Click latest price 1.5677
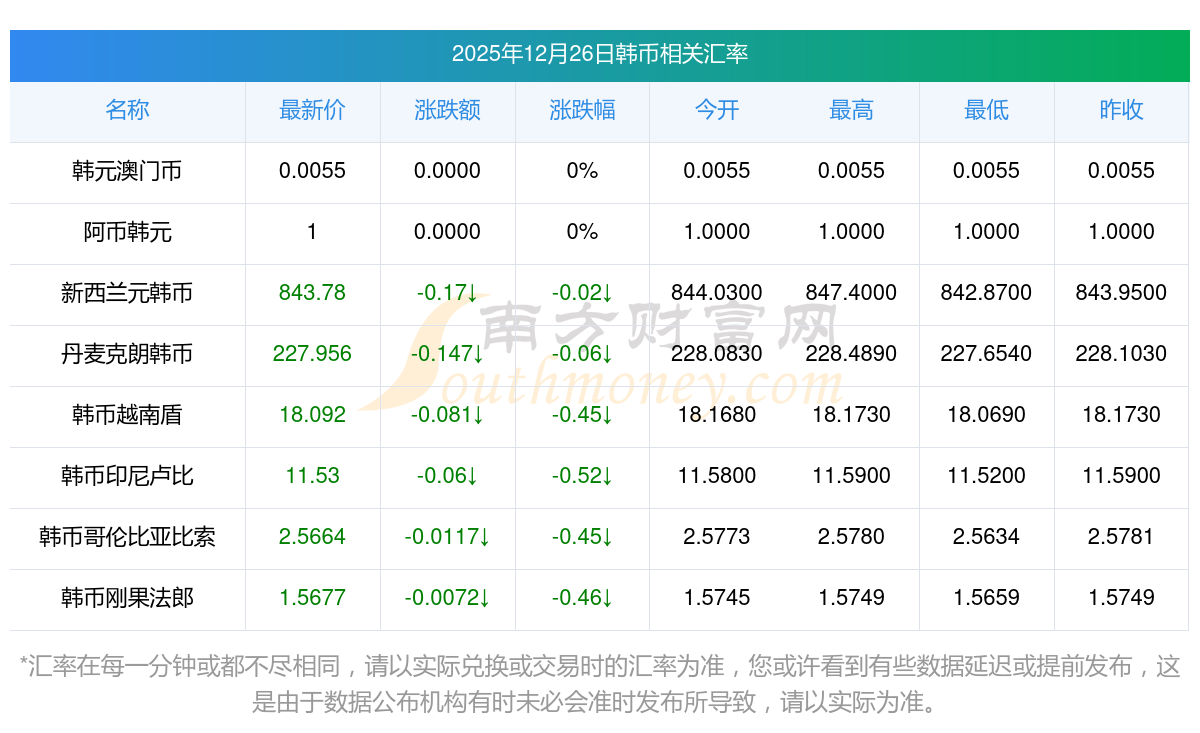 (x=312, y=598)
